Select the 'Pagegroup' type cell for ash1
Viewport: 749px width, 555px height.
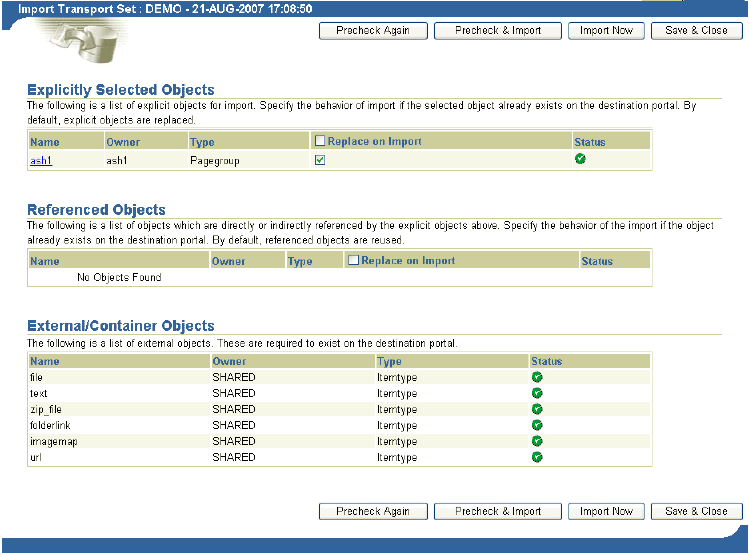click(214, 161)
